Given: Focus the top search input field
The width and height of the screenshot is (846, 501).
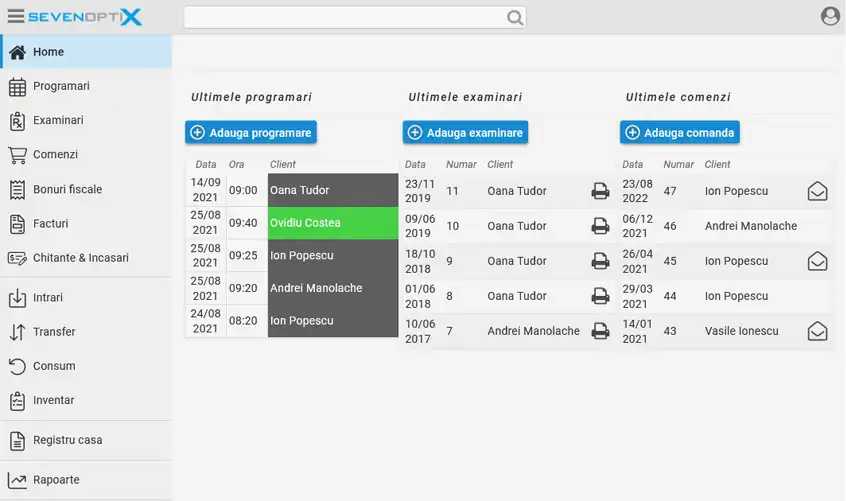Looking at the screenshot, I should coord(343,17).
